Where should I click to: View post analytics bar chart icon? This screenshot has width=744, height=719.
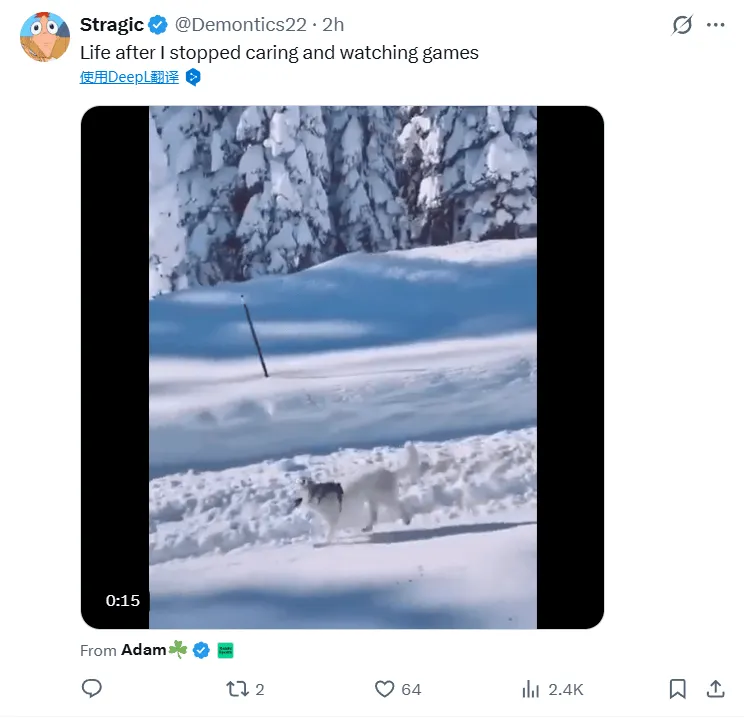[x=531, y=689]
